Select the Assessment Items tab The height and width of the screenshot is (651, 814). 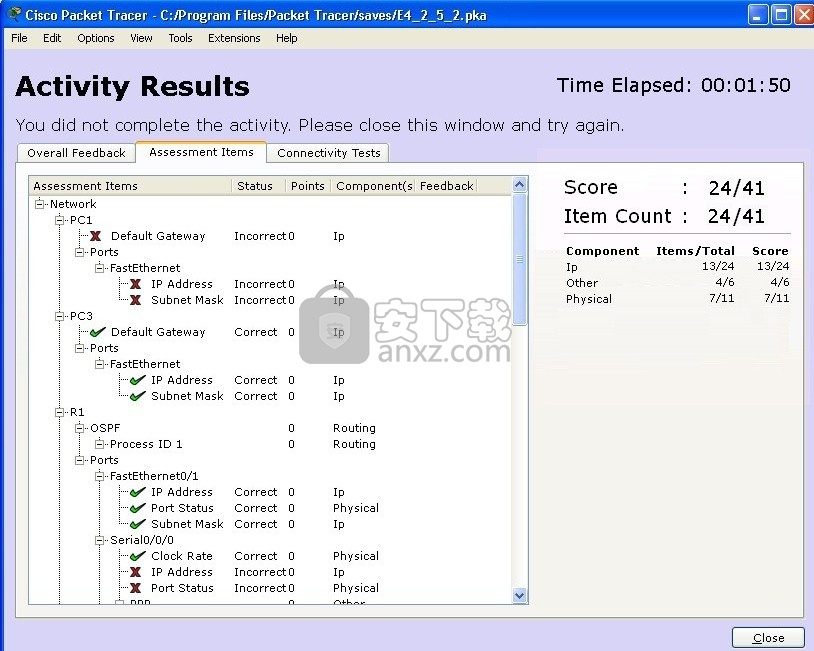[201, 152]
